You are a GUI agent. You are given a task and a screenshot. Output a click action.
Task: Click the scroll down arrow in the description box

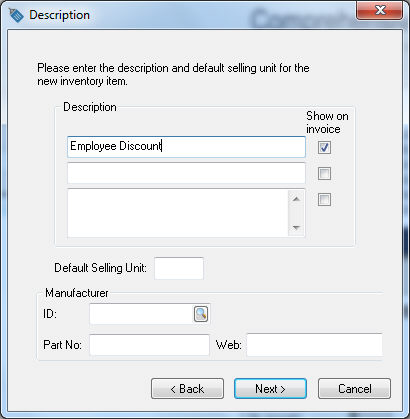click(x=296, y=228)
